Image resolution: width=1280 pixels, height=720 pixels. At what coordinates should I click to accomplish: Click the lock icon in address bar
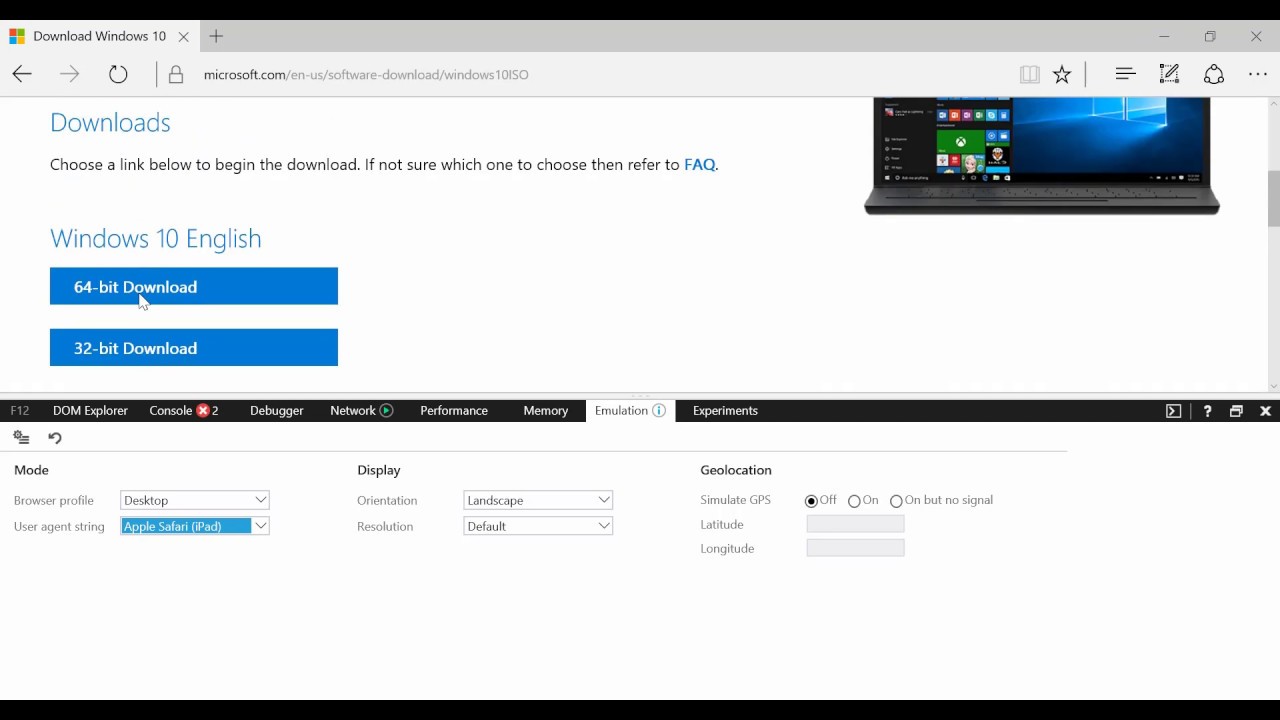[176, 75]
